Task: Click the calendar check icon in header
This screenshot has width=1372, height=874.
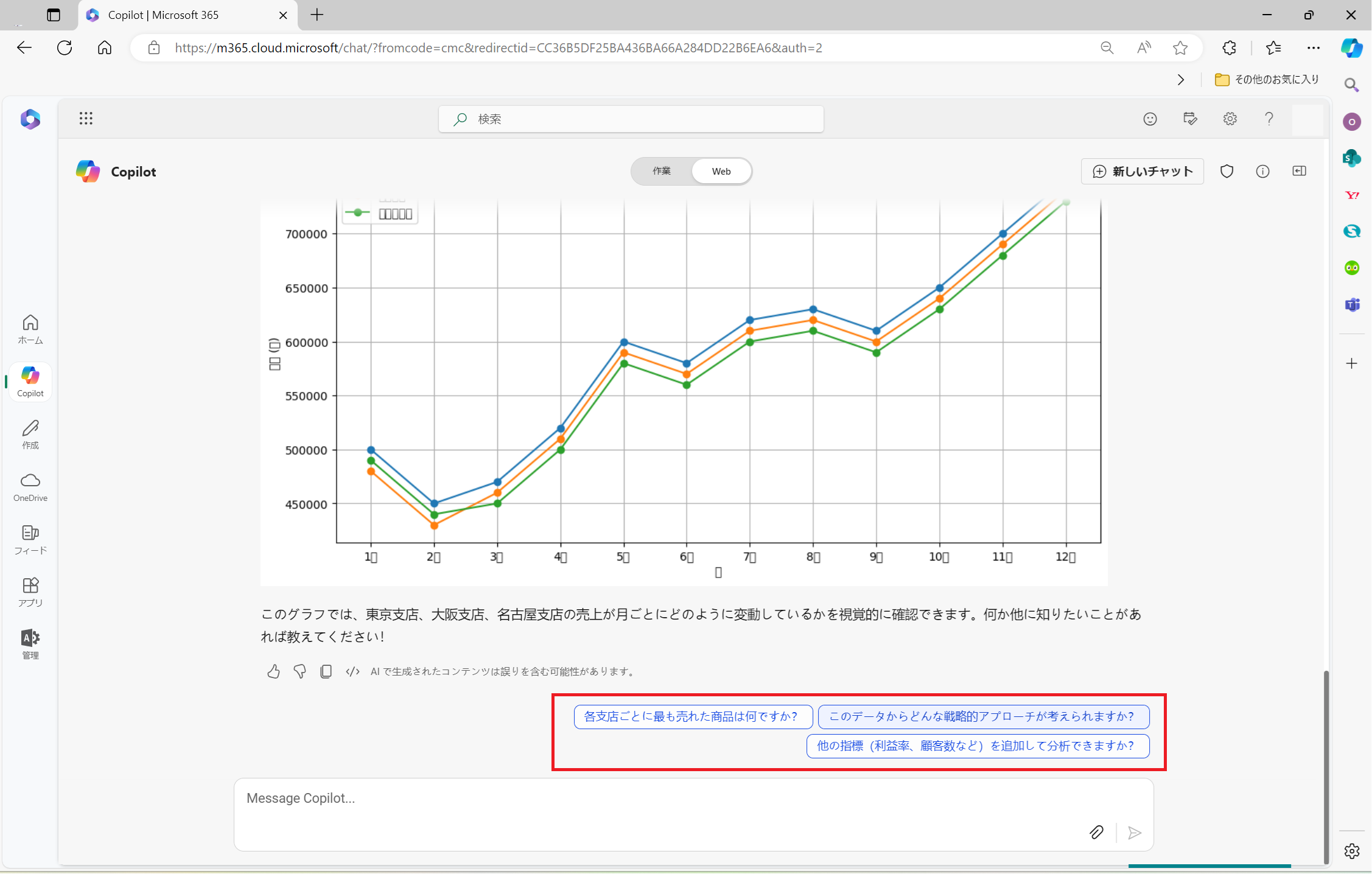Action: coord(1190,119)
